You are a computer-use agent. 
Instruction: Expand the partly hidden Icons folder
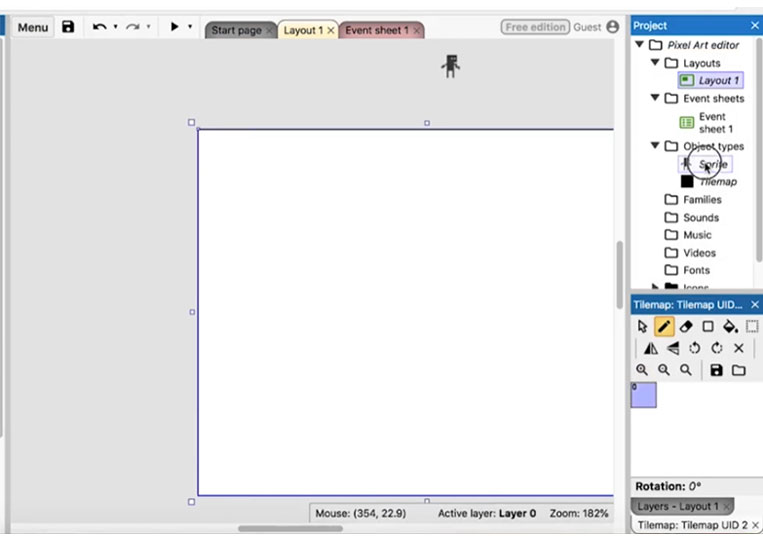[x=655, y=286]
